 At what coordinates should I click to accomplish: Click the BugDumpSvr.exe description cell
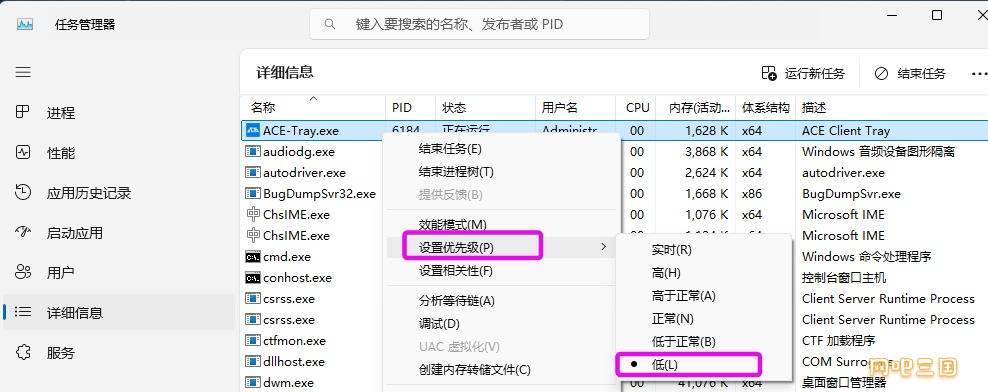click(851, 193)
